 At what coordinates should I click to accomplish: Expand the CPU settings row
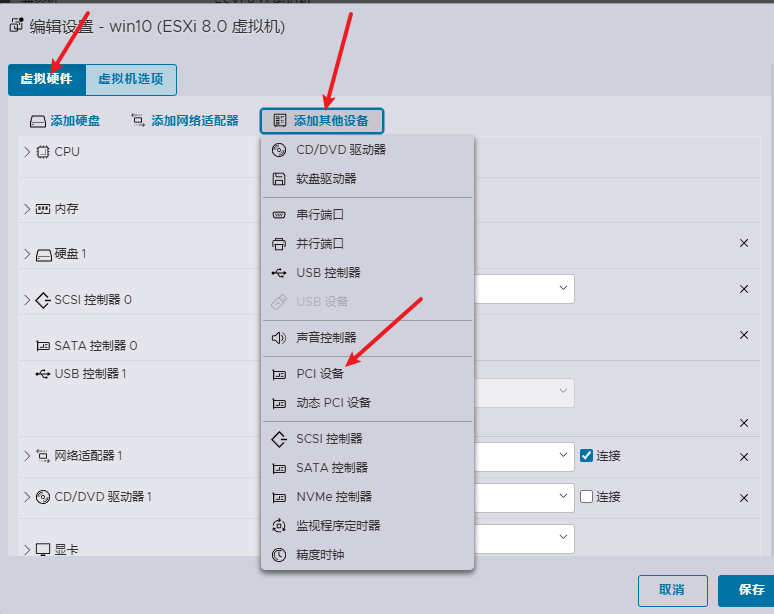click(27, 152)
